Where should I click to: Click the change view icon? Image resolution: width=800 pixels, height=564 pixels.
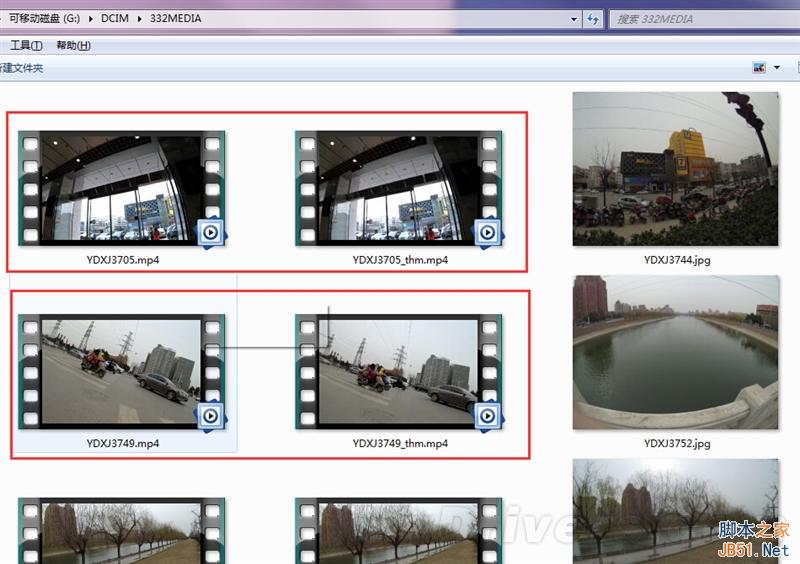pos(759,67)
